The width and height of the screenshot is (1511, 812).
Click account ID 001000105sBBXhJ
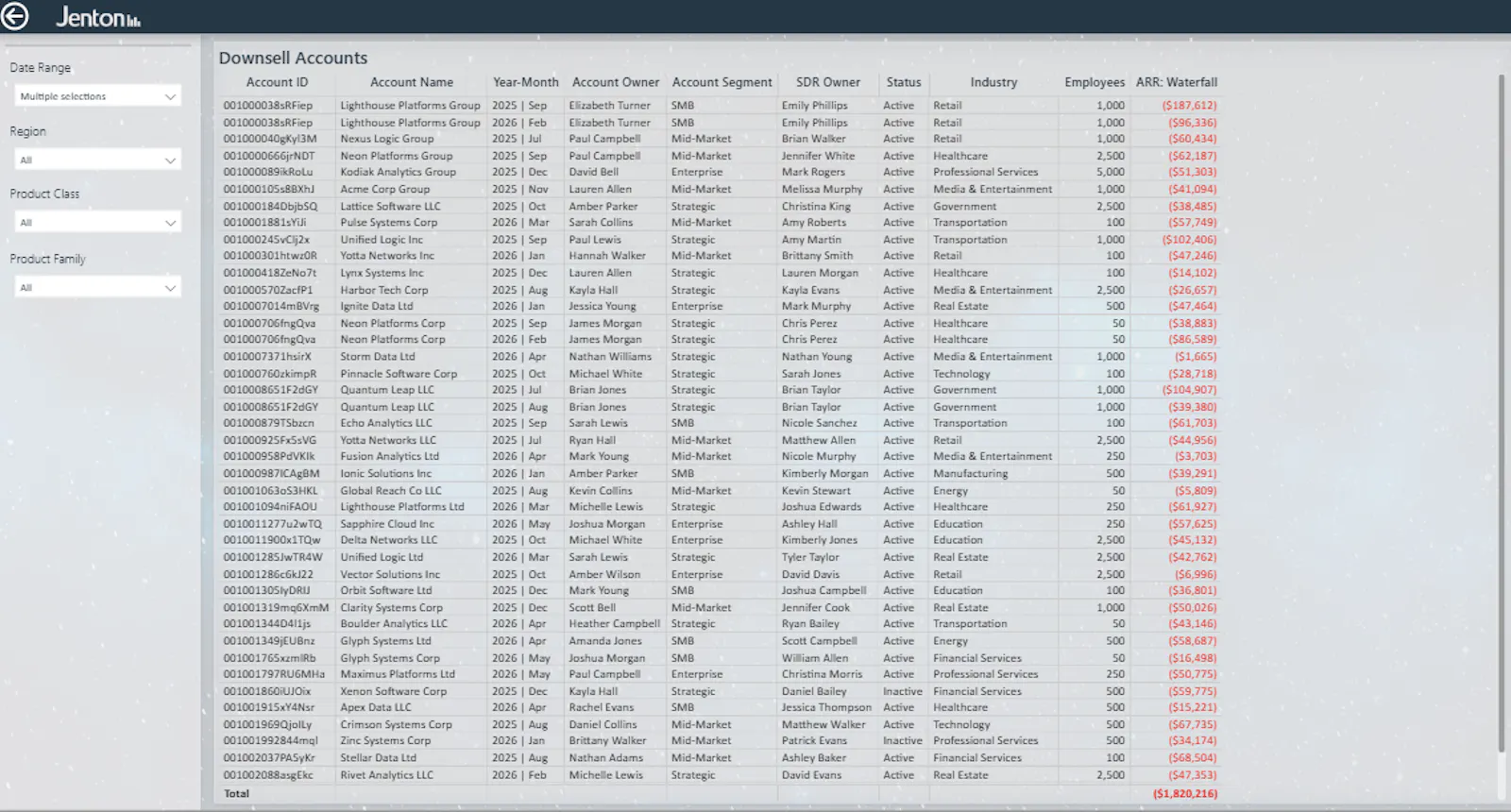pos(268,189)
